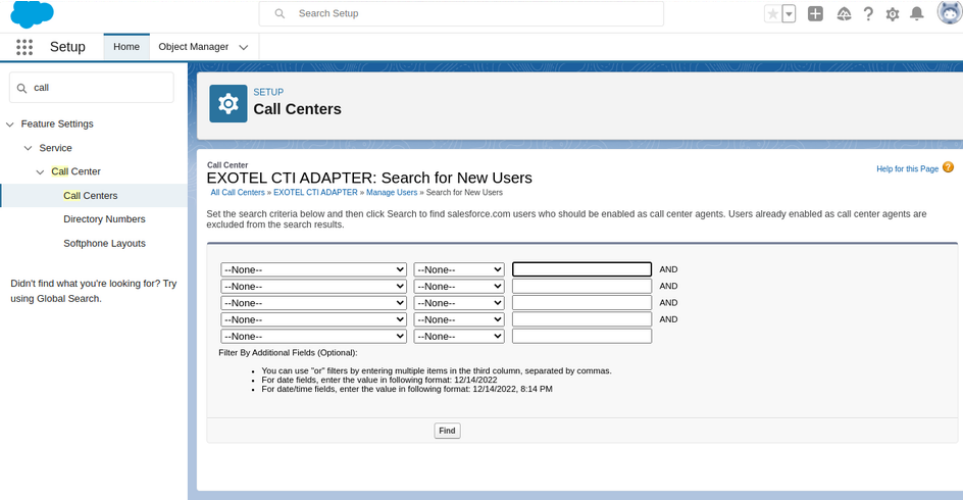Open the fifth row field dropdown
The width and height of the screenshot is (963, 500).
(313, 336)
